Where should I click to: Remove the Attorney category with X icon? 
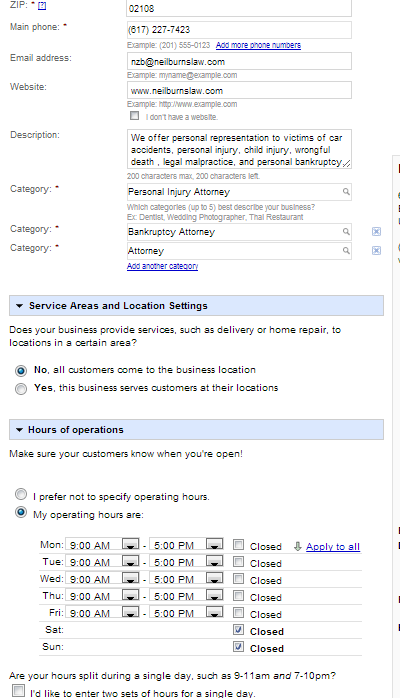tap(376, 251)
